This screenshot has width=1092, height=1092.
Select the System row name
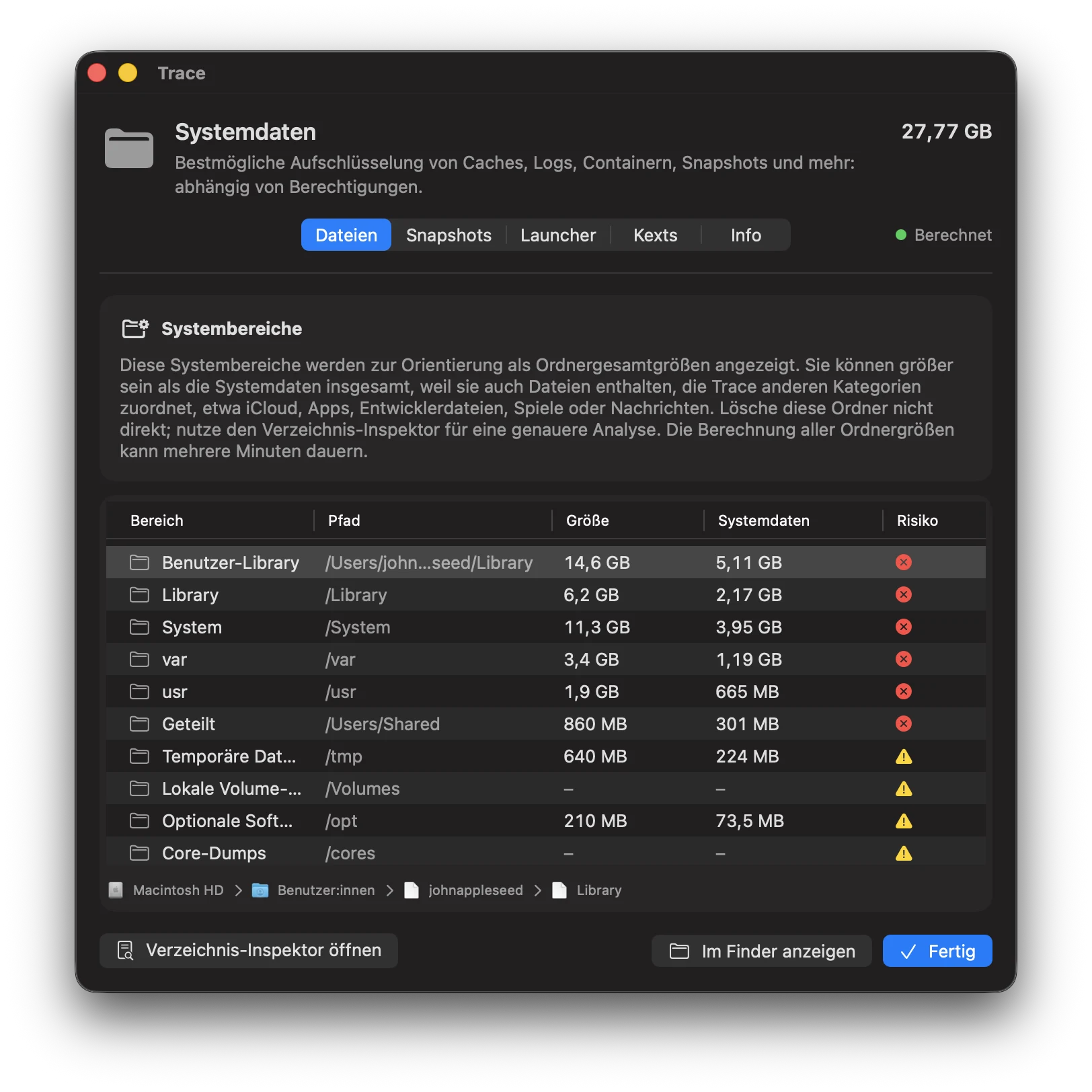192,627
